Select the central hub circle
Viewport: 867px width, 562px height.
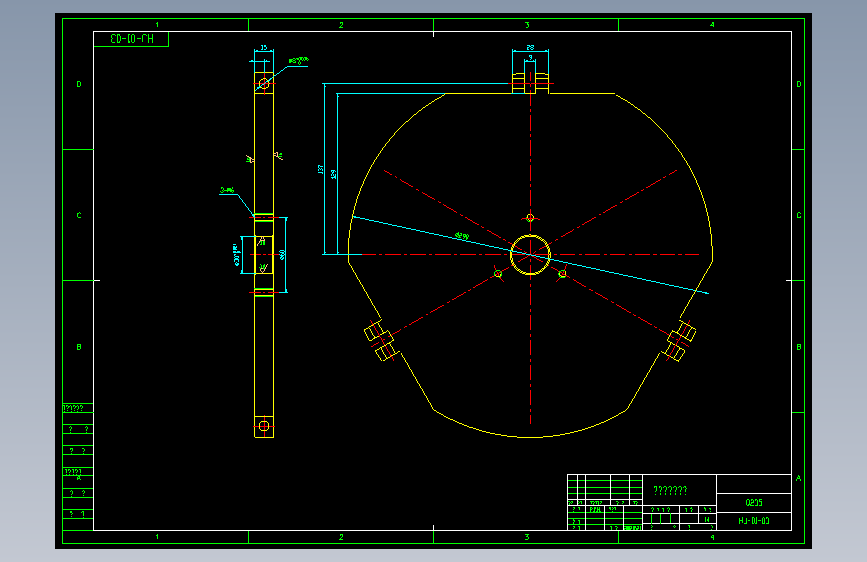530,254
